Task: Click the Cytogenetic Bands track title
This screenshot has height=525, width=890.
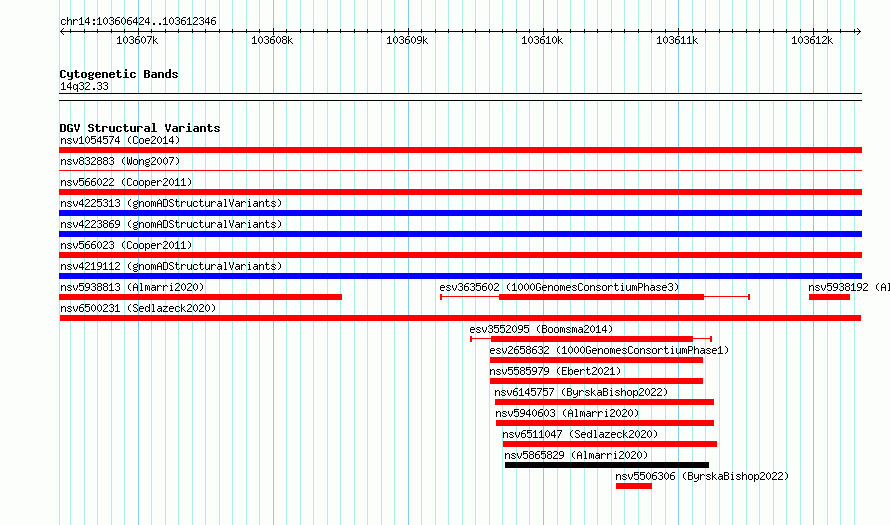Action: pos(119,74)
